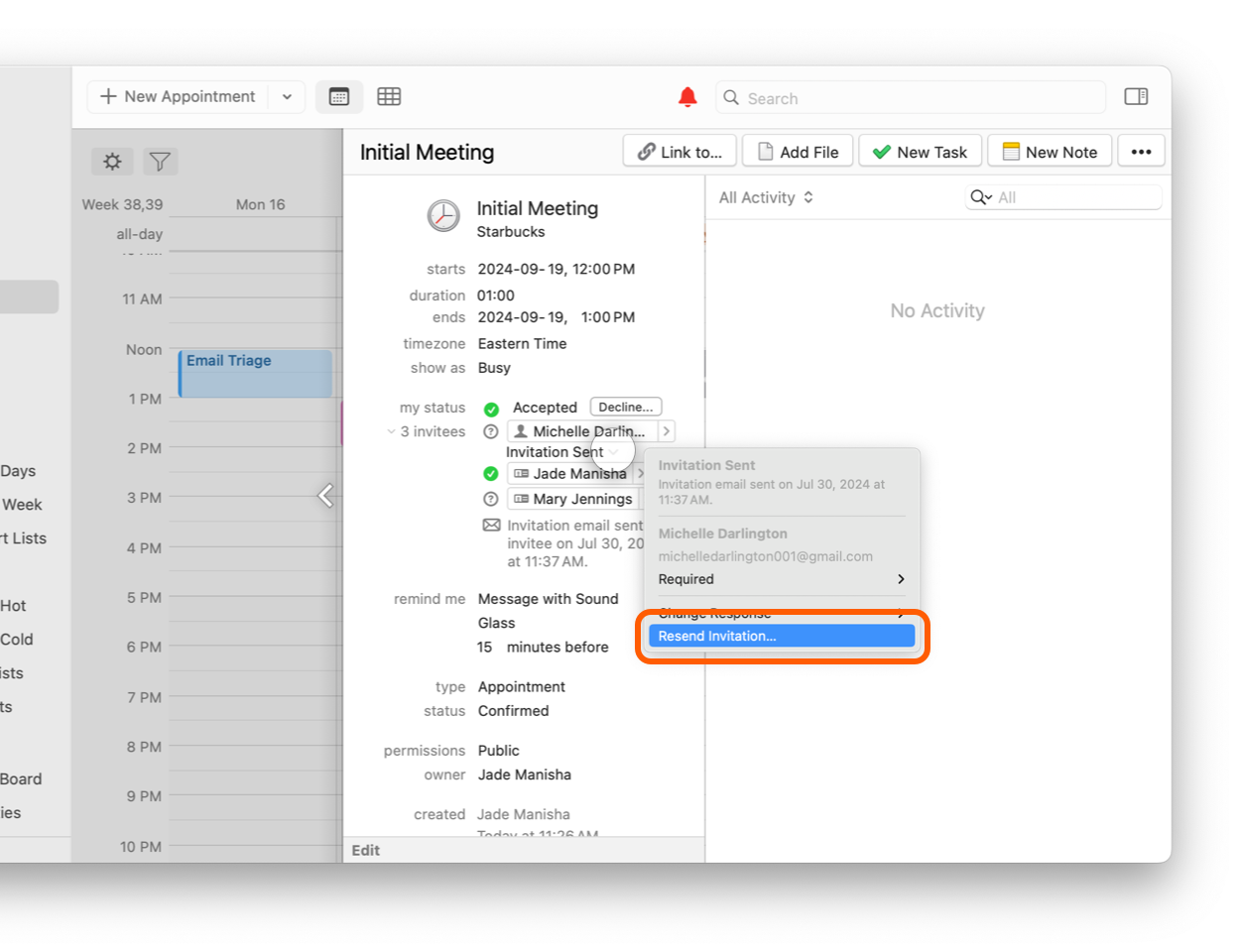Click the green Accepted status checkmark
Screen dimensions: 1238x952
tap(491, 409)
